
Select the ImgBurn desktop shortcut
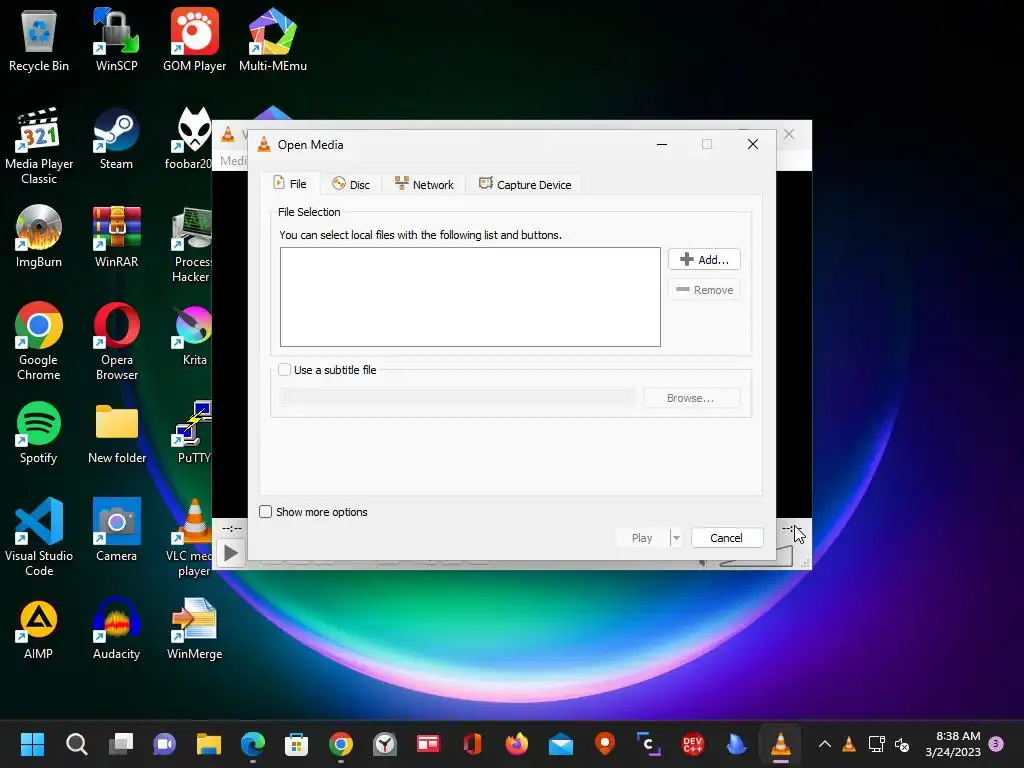coord(39,236)
